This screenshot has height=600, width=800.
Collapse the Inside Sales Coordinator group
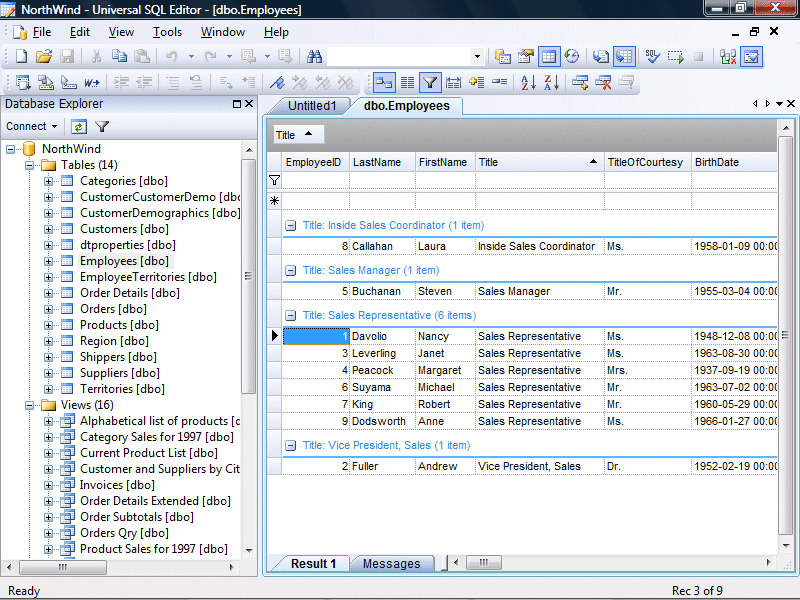290,226
